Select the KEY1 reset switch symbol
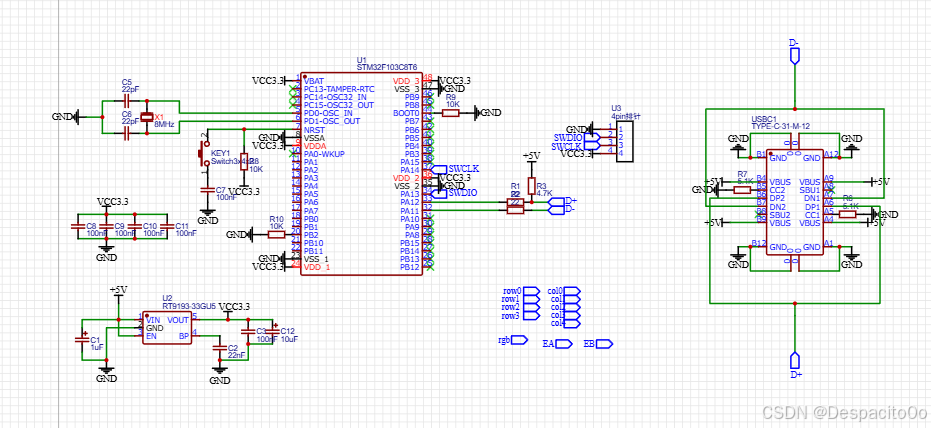Screen dimensions: 931x428 206,153
